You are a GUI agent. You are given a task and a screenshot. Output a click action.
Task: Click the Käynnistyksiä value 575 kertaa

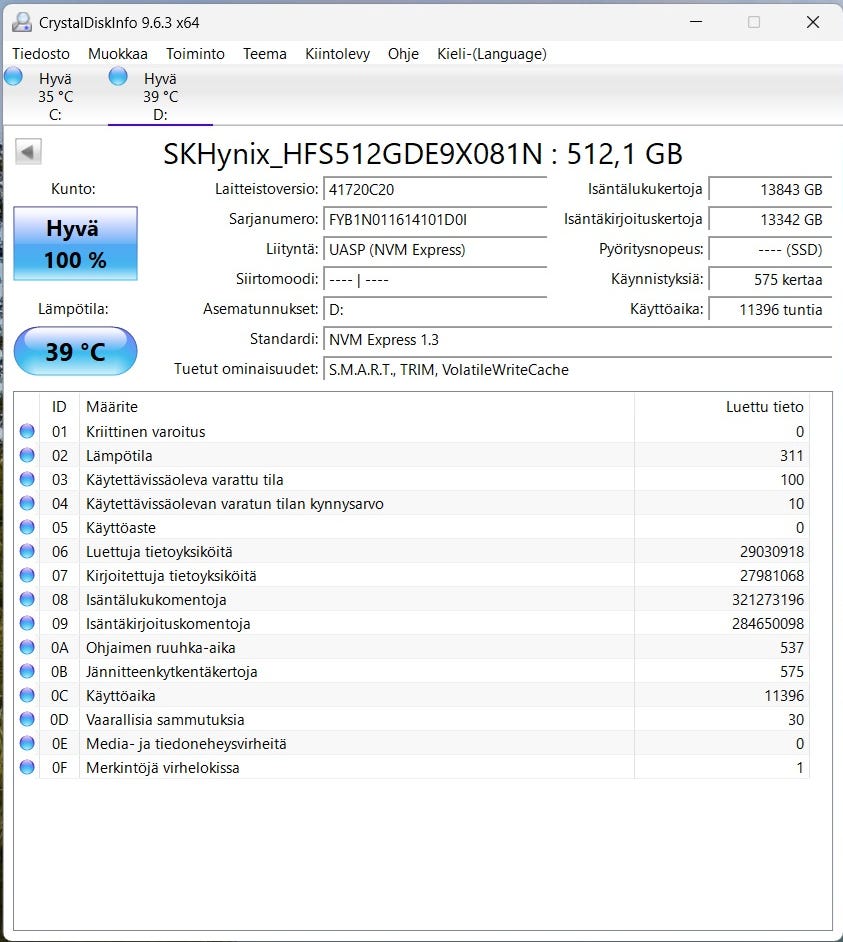point(770,279)
